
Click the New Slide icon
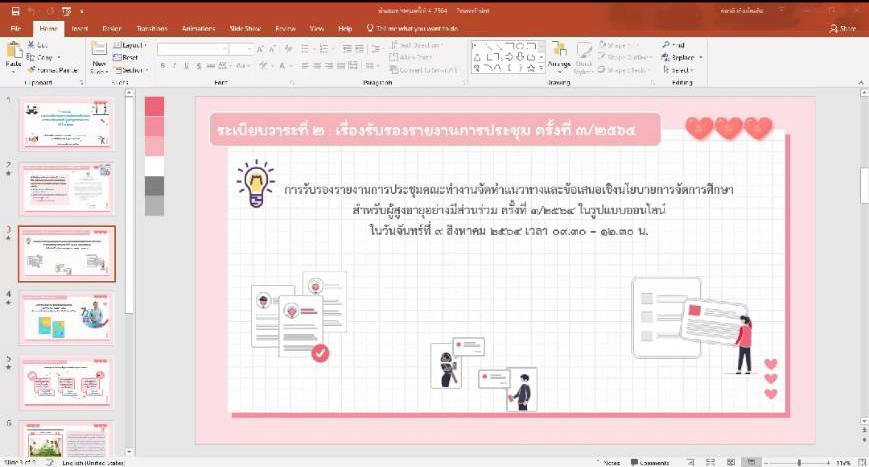tap(99, 50)
